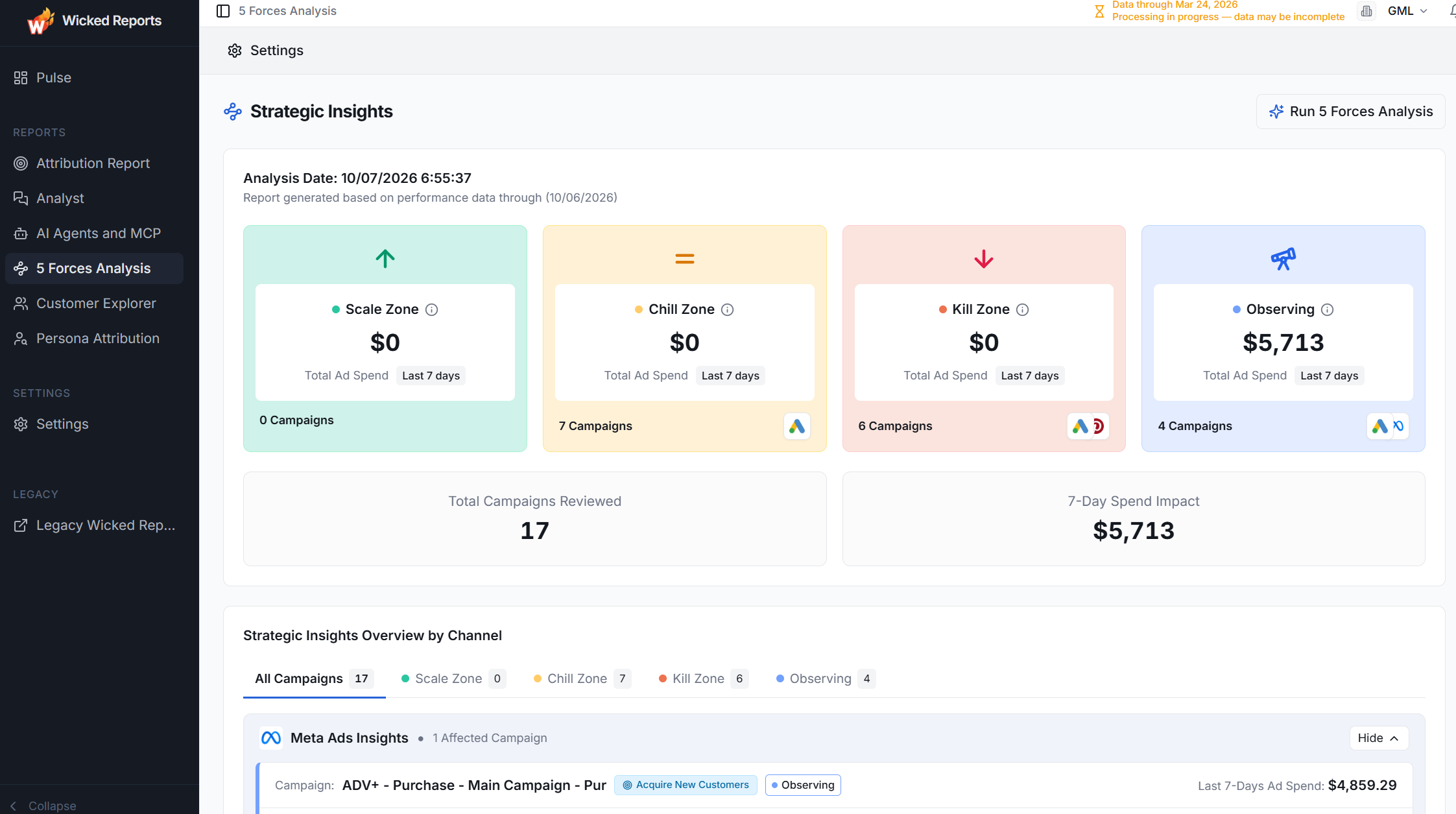
Task: Click the Observing telescope icon
Action: coord(1283,259)
